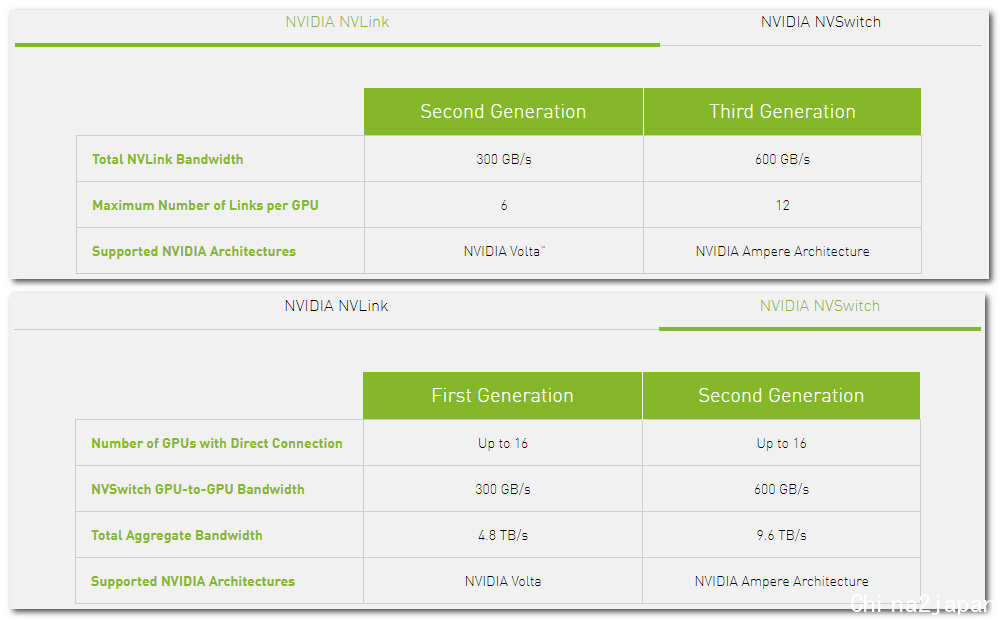
Task: Click the NVSwitch GPU-to-GPU Bandwidth label
Action: point(198,489)
